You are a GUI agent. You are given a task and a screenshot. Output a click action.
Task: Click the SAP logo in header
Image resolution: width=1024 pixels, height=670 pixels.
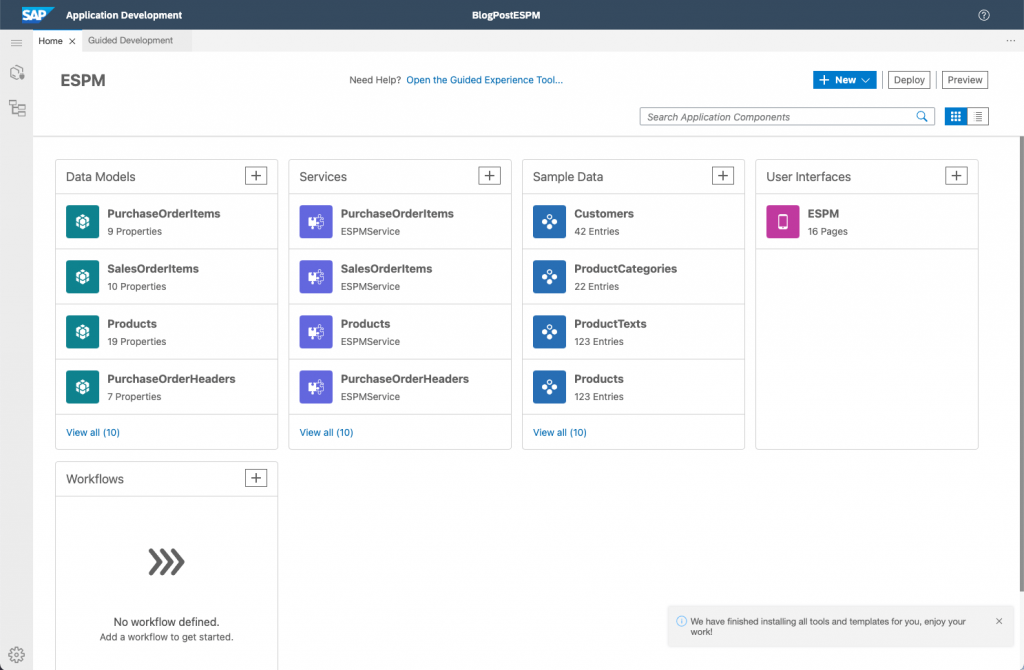tap(37, 14)
